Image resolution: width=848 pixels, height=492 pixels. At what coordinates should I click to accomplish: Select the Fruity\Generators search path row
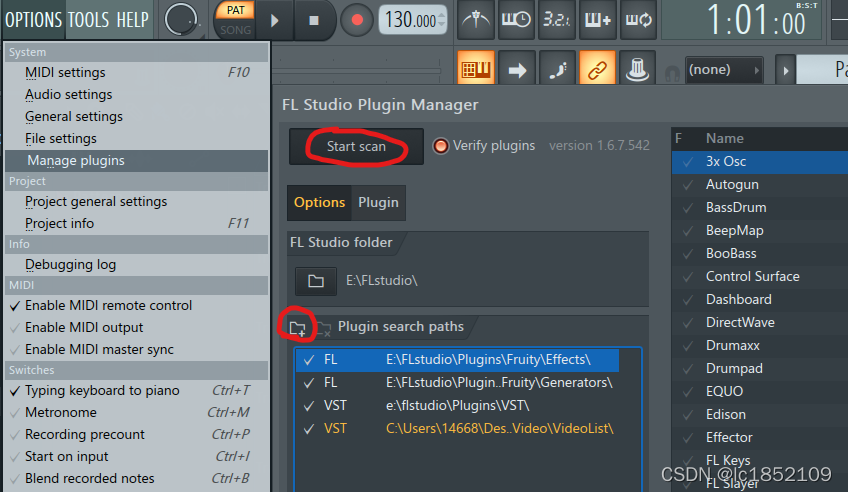coord(458,383)
